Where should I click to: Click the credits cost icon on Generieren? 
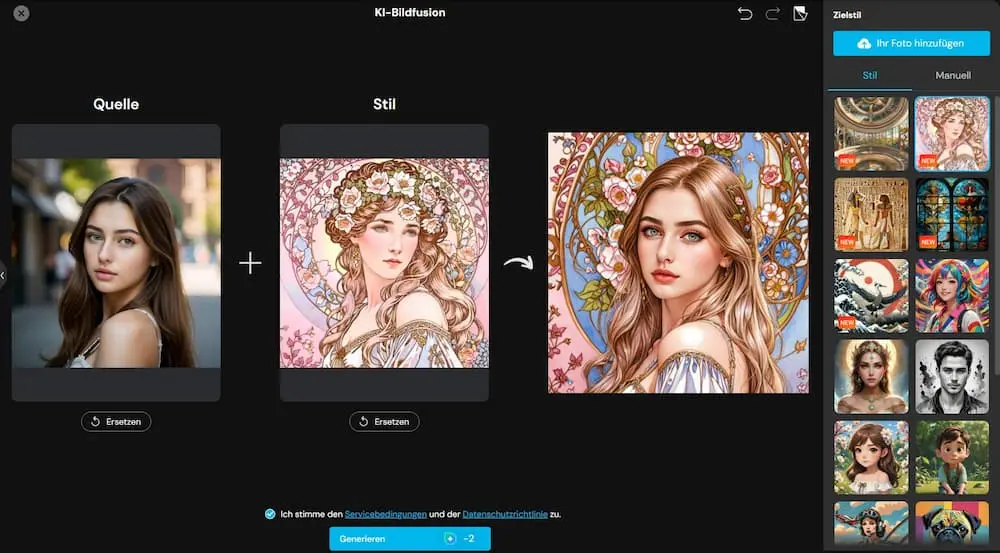point(450,539)
